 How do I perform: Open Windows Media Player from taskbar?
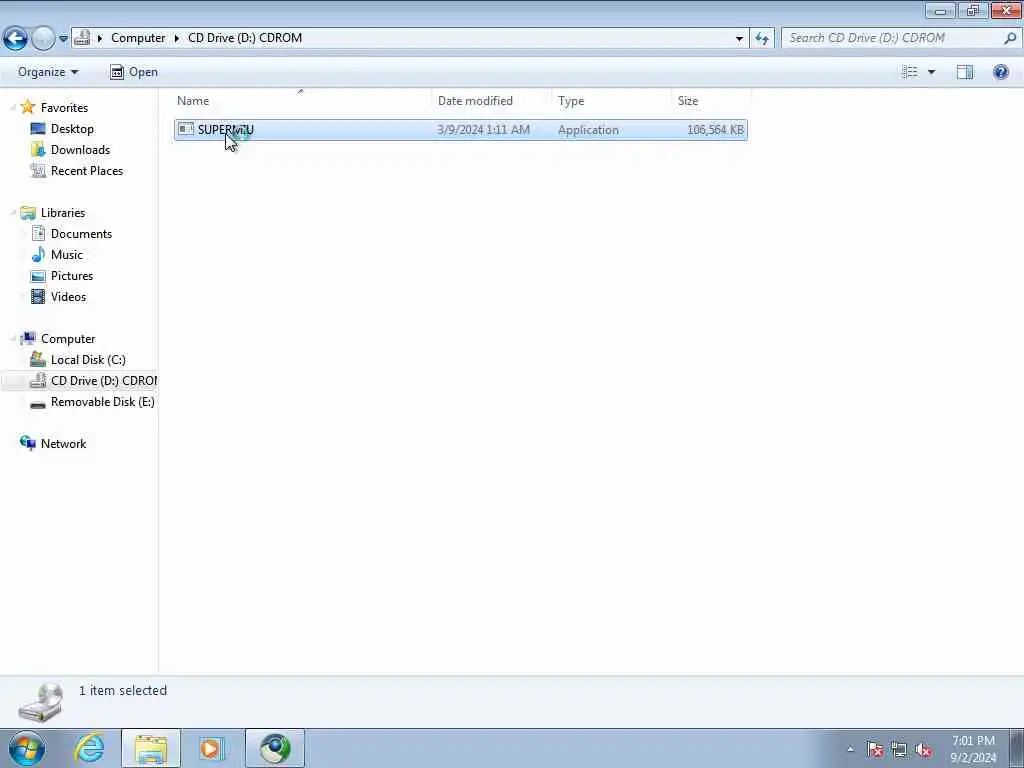[211, 748]
